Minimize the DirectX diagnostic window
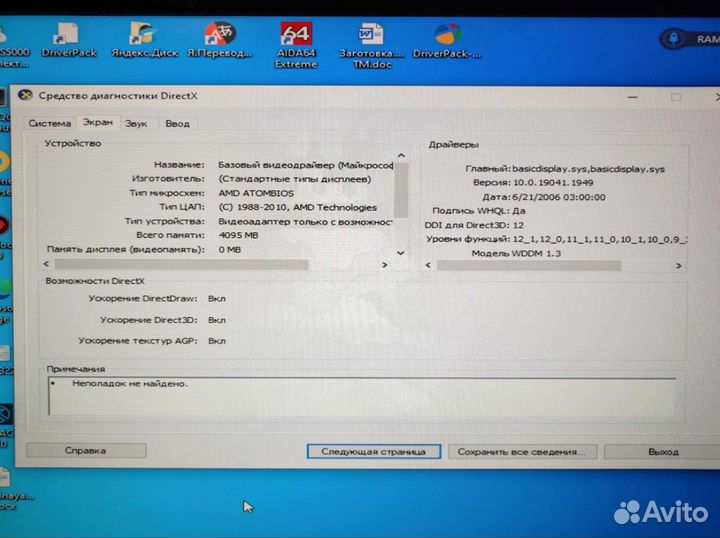720x538 pixels. 633,97
